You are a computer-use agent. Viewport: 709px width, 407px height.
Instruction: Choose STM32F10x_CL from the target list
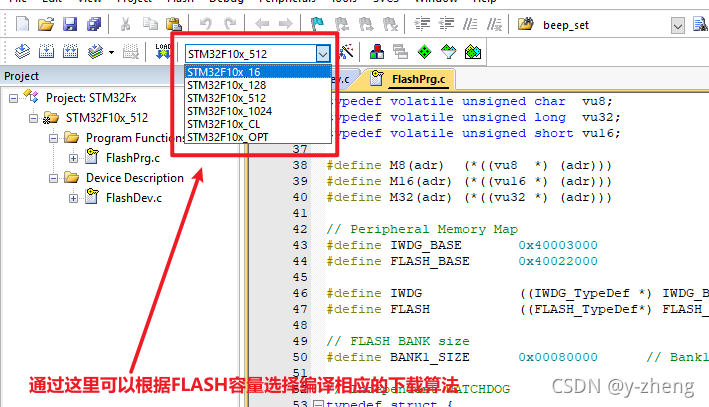point(258,124)
